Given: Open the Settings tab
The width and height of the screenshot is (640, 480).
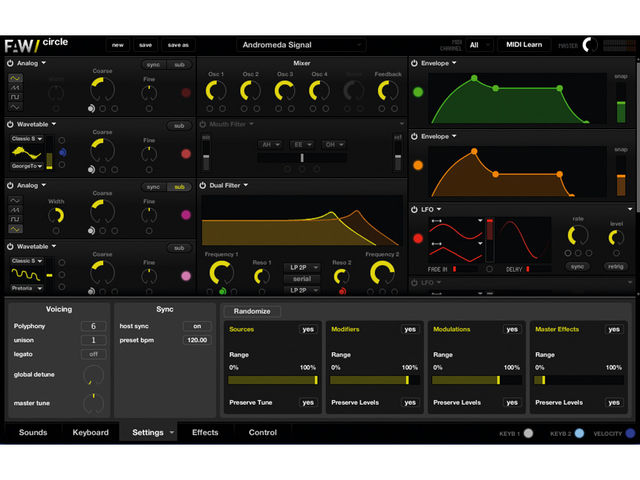Looking at the screenshot, I should pyautogui.click(x=148, y=432).
